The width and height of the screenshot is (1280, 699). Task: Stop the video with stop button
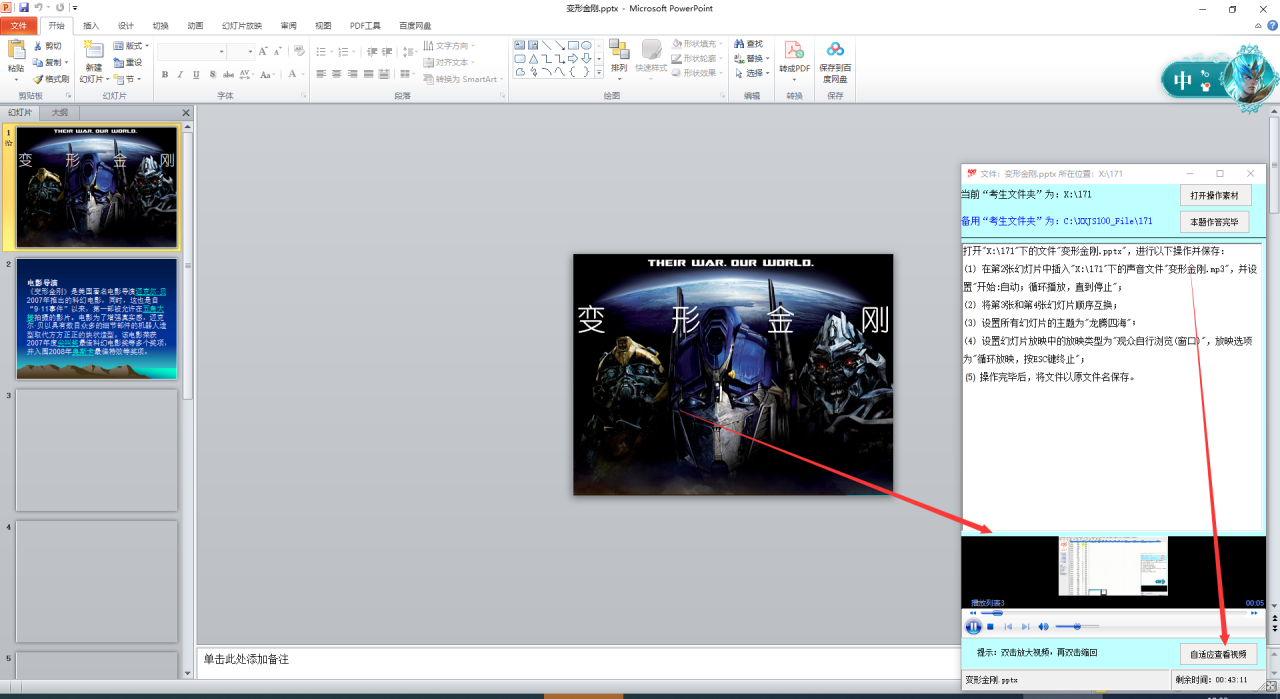coord(990,627)
